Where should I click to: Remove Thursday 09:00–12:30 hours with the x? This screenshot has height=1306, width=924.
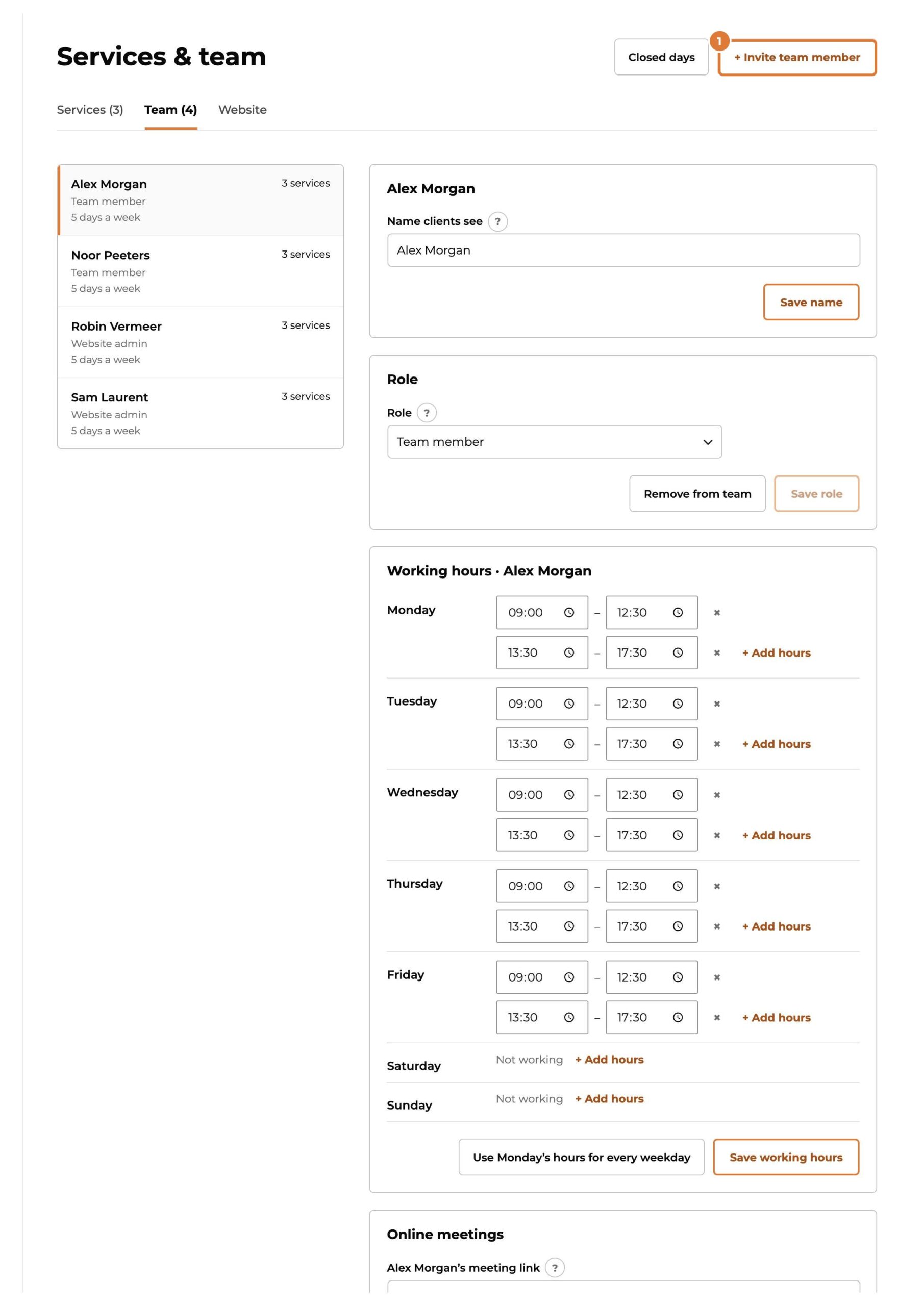coord(717,886)
